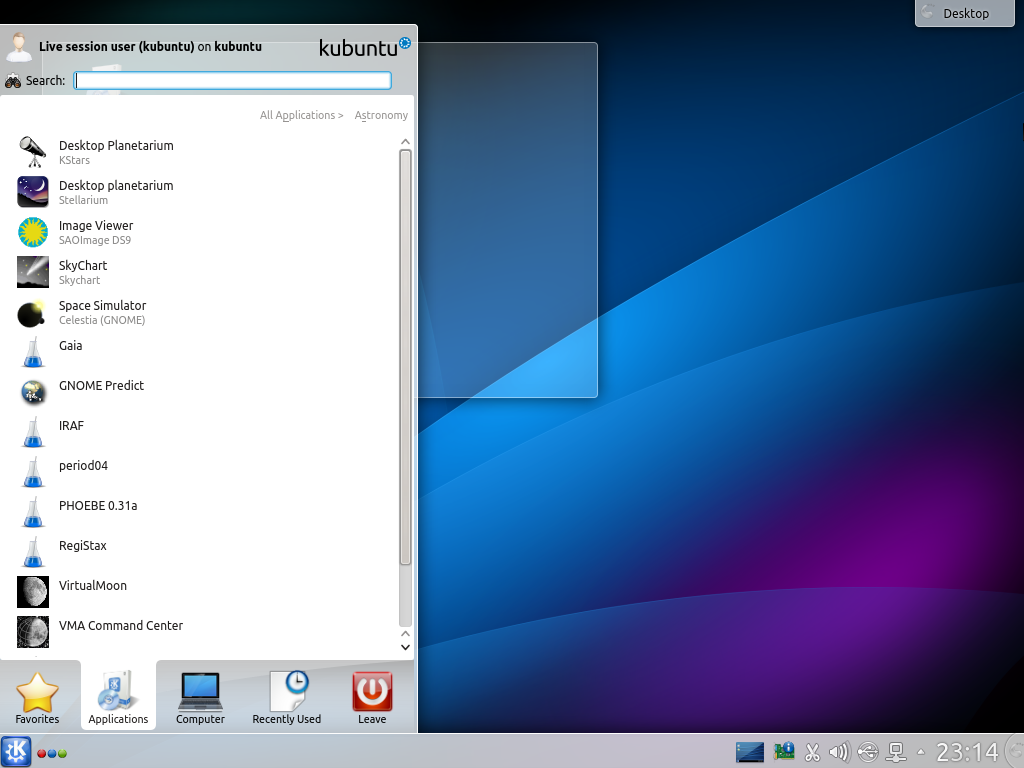Open Klipper clipboard scissors icon

812,752
